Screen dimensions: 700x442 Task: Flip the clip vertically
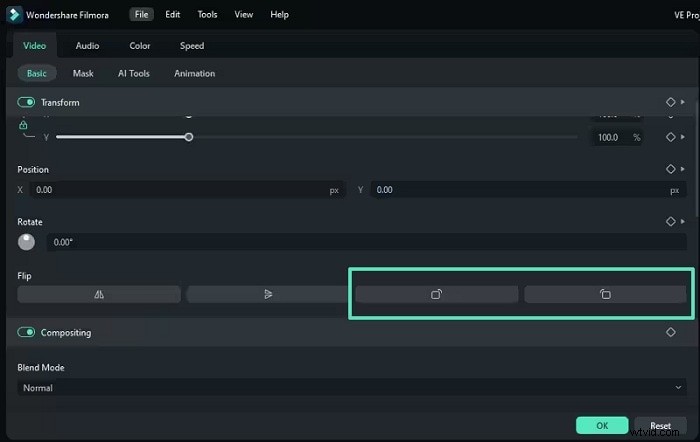(x=267, y=294)
